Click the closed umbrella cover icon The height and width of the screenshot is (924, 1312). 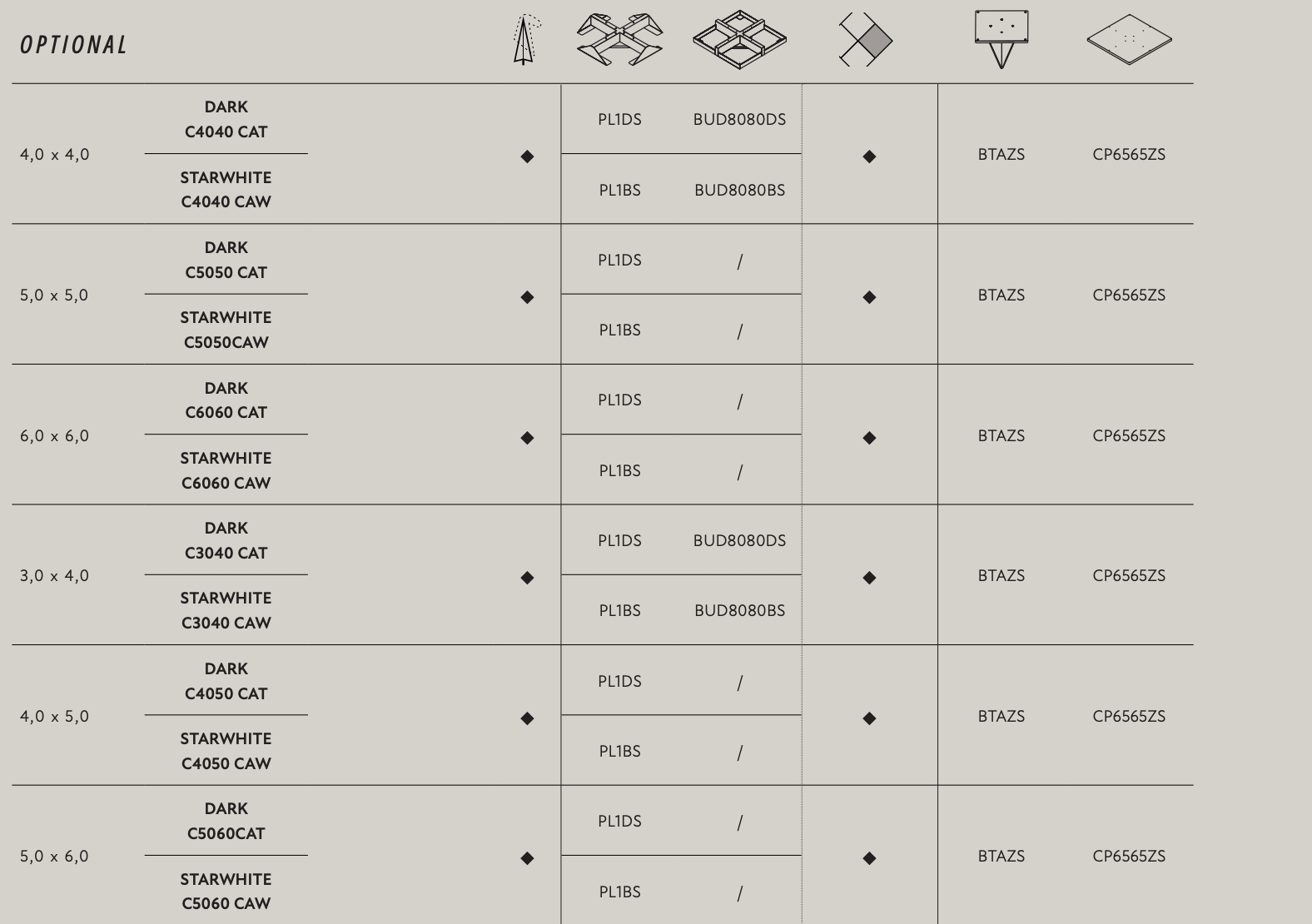click(x=524, y=40)
